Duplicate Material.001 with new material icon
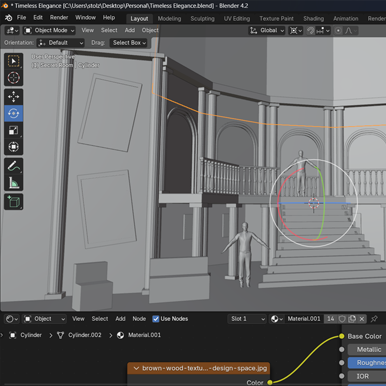The height and width of the screenshot is (386, 386). 352,319
